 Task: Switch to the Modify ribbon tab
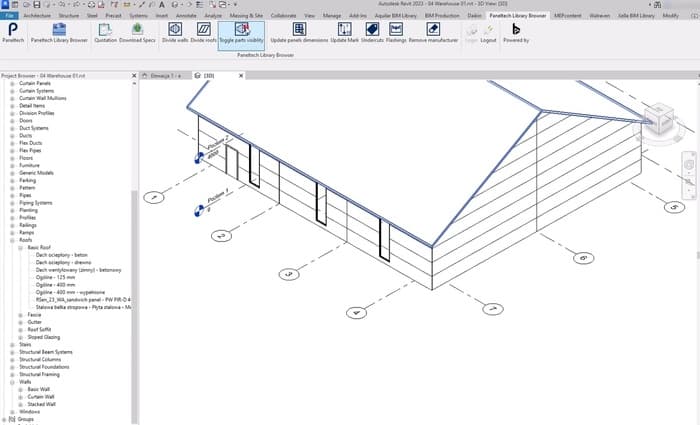pos(671,16)
